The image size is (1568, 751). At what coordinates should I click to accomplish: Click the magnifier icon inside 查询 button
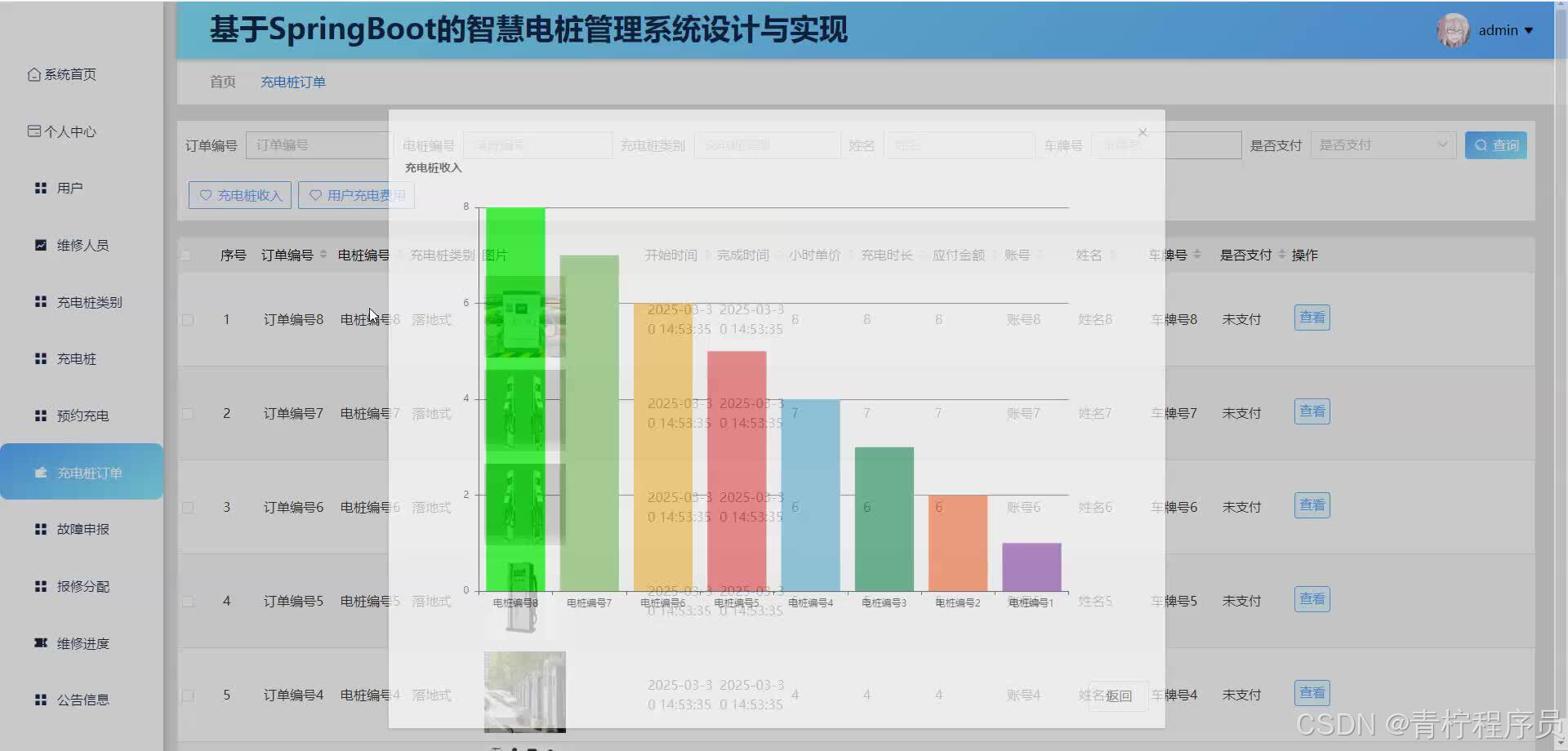[1481, 144]
